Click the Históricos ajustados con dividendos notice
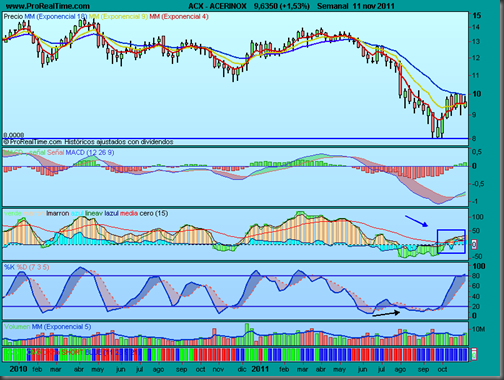Viewport: 504px width, 380px height. [119, 142]
